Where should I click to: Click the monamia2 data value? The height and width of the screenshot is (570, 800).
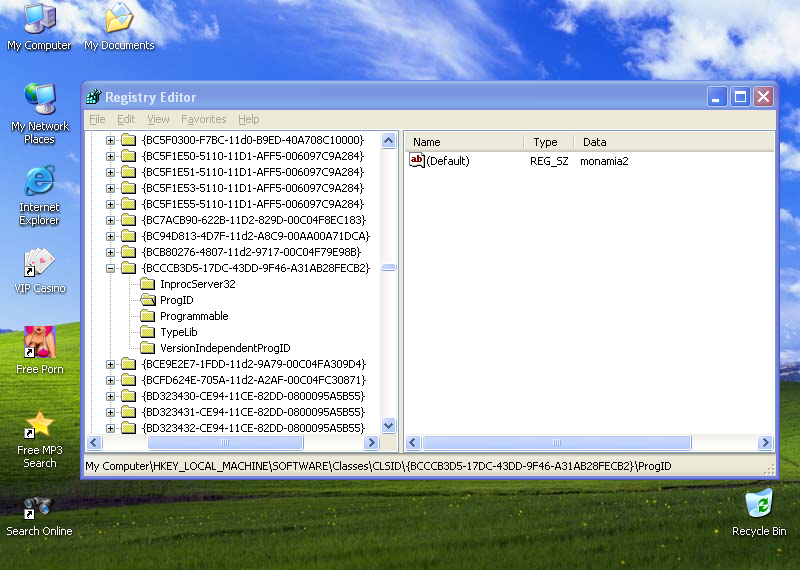(604, 161)
